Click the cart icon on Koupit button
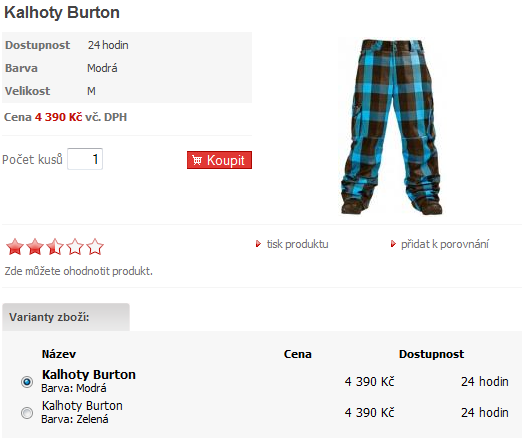This screenshot has height=440, width=524. [197, 160]
